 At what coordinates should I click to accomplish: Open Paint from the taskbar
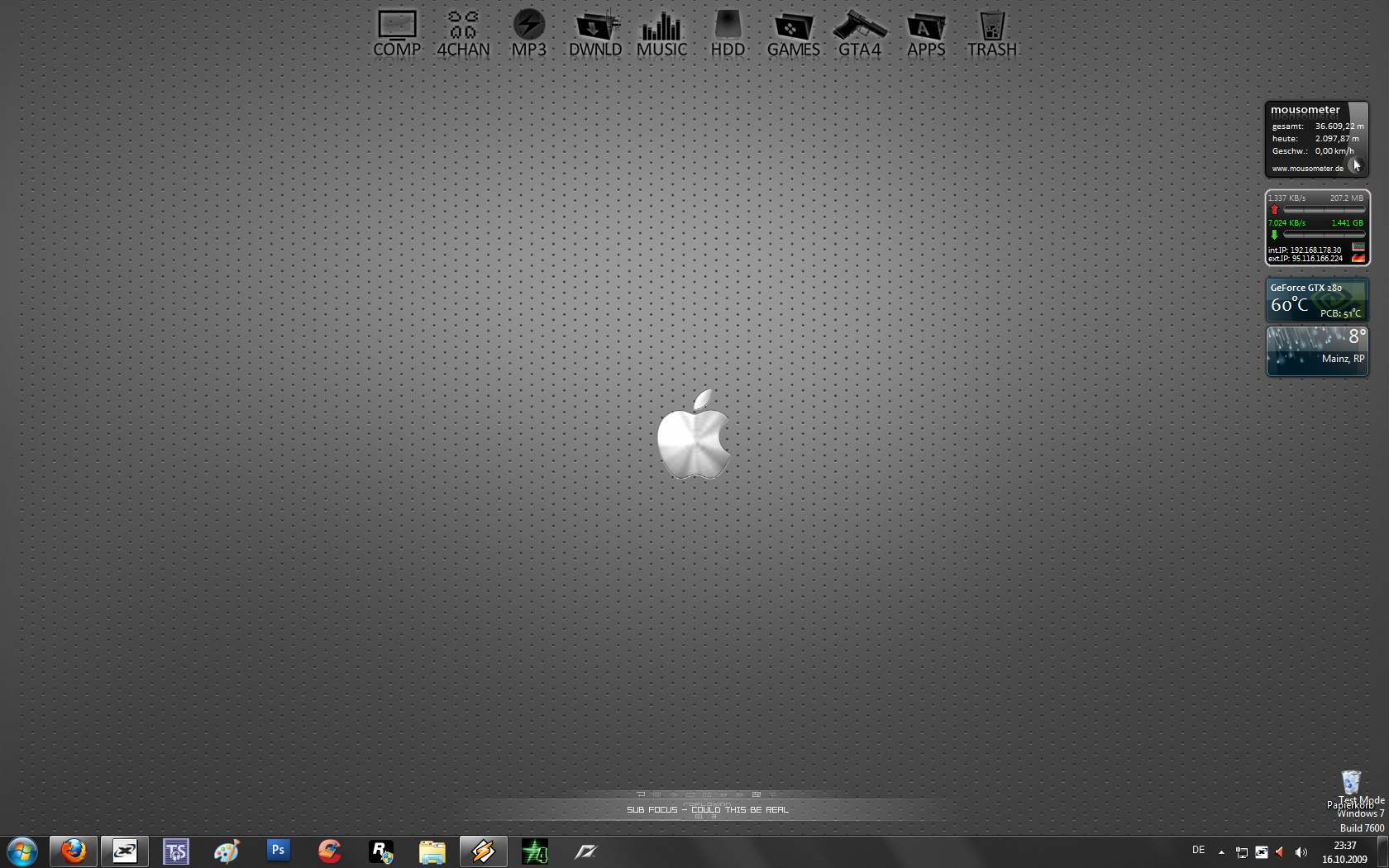click(227, 851)
